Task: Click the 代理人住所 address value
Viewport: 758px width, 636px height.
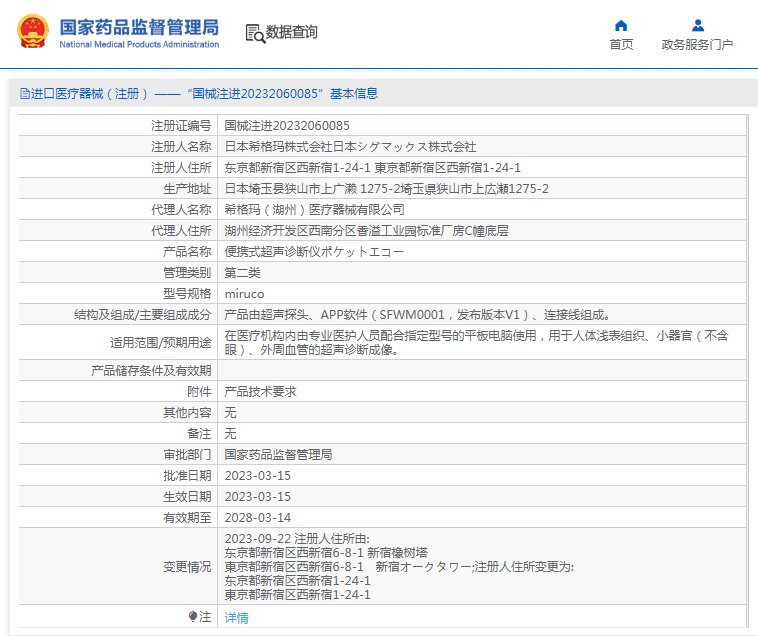Action: [366, 231]
